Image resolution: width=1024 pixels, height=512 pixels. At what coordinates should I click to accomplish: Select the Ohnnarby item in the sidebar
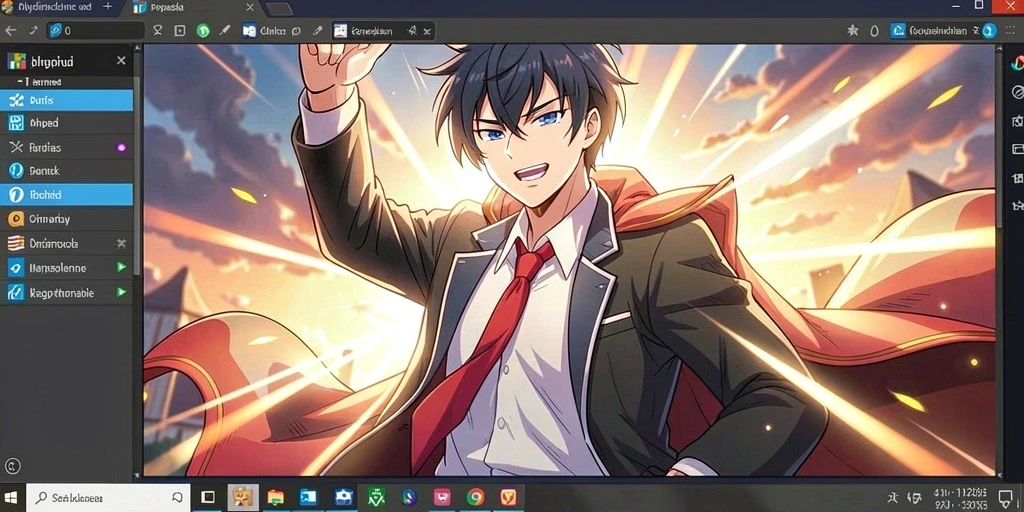tap(67, 219)
